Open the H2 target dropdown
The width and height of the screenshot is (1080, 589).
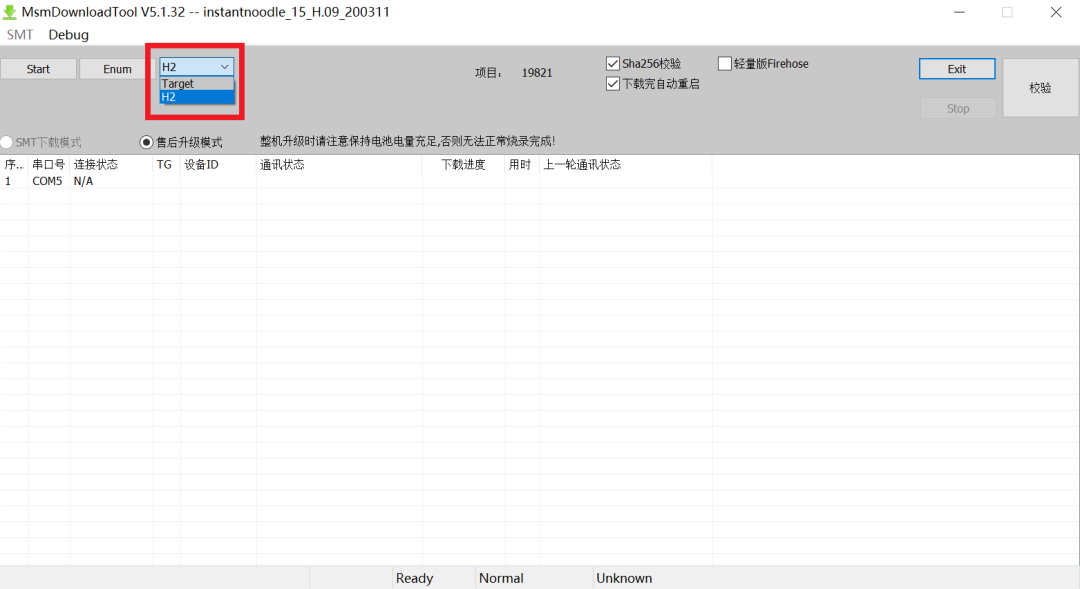point(196,67)
